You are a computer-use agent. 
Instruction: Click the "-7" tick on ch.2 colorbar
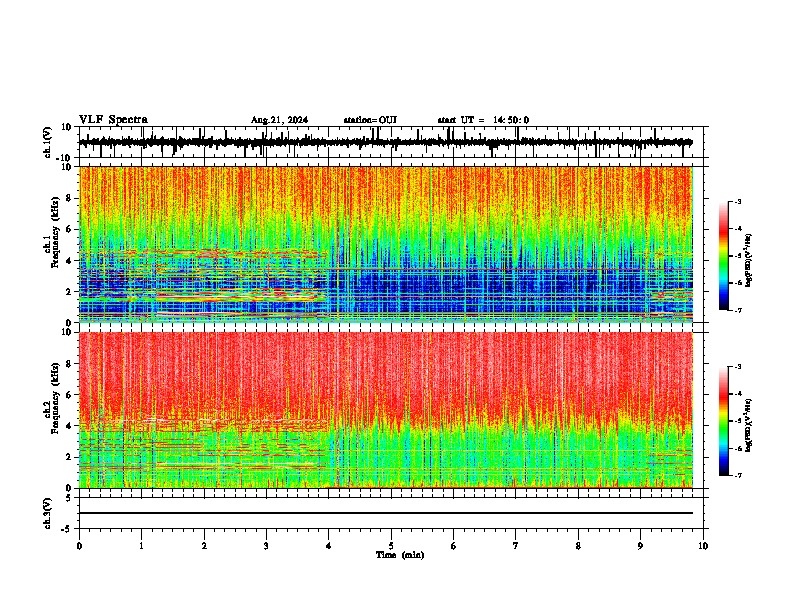tap(737, 475)
